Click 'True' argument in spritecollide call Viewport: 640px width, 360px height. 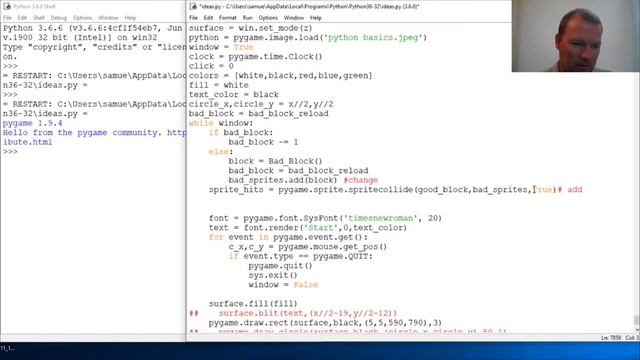[x=543, y=189]
